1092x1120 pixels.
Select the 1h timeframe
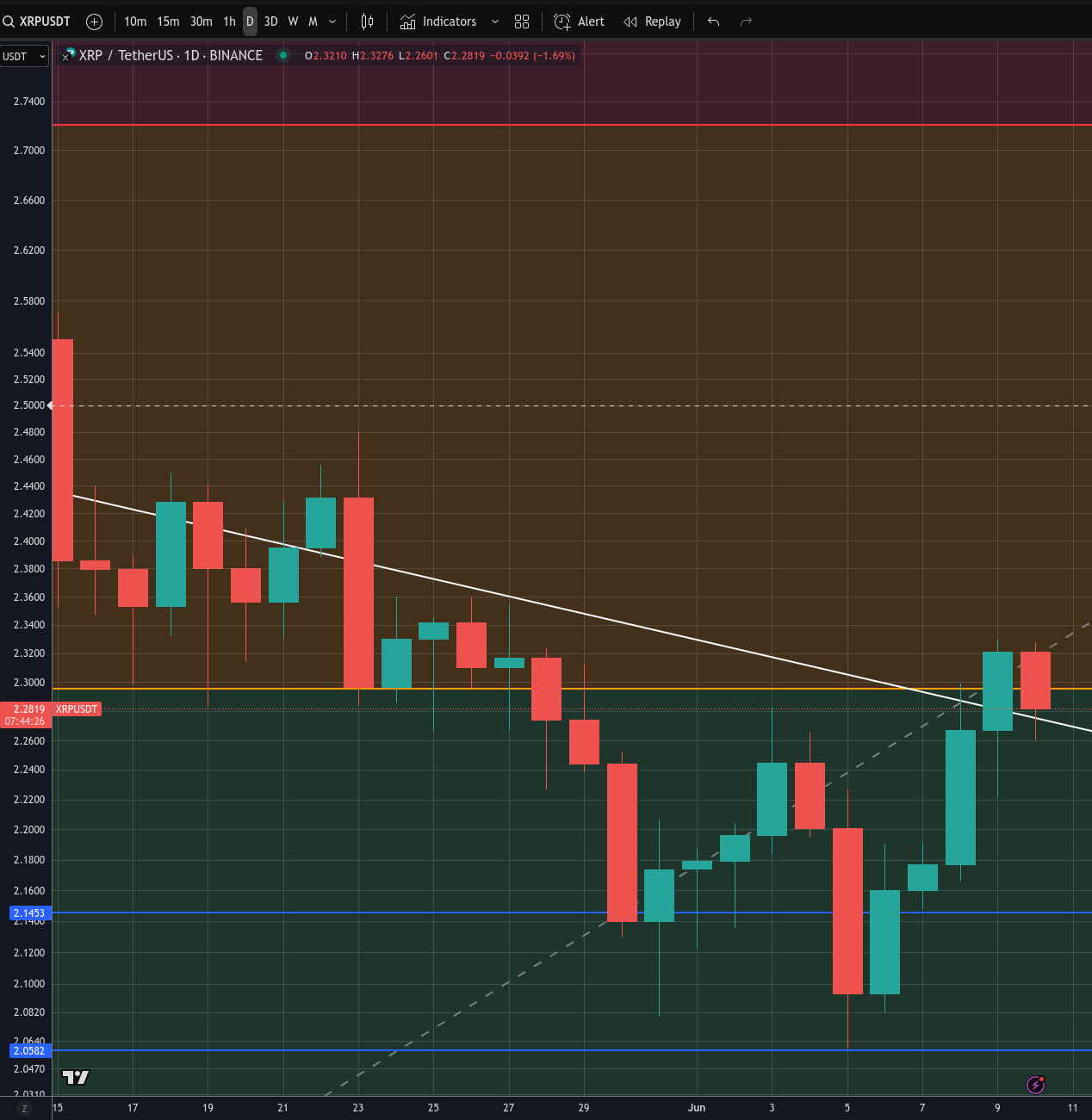point(229,22)
